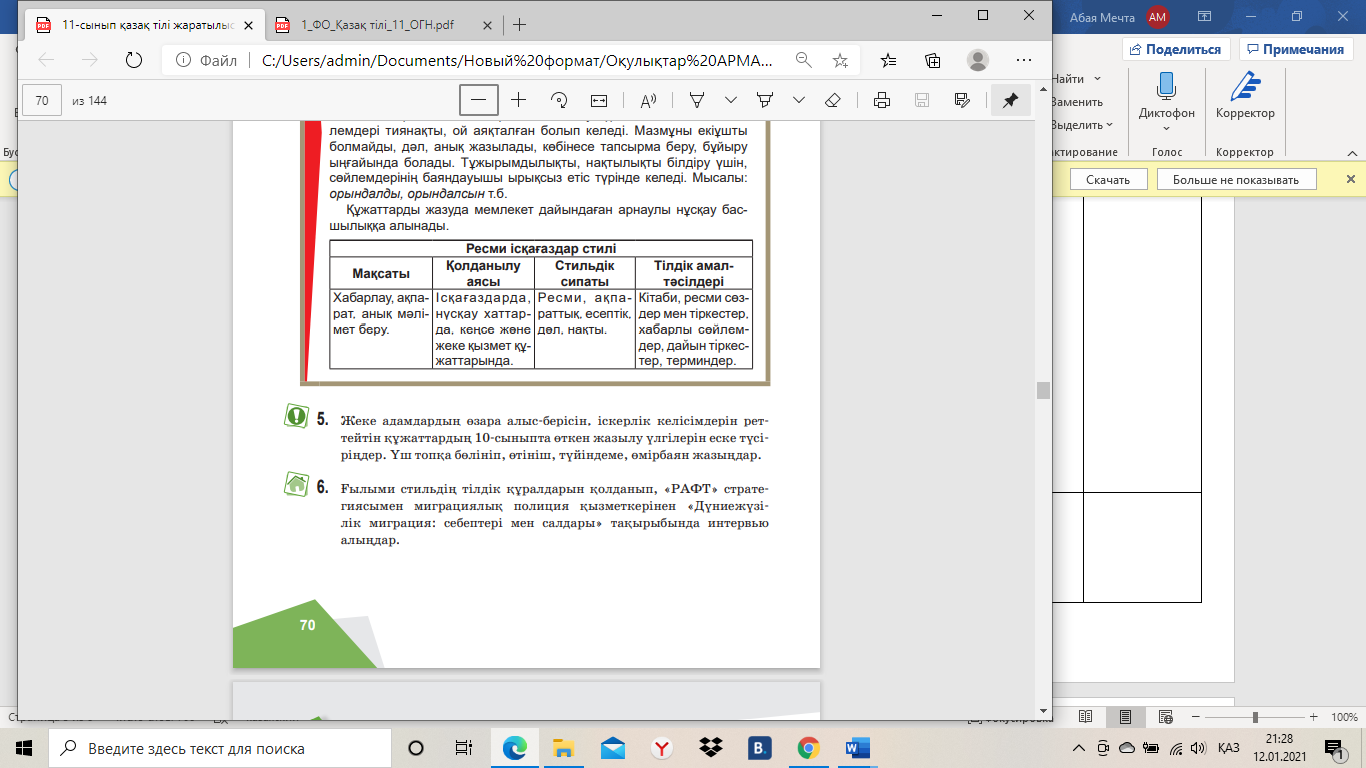
Task: Switch to the 1_ФО_Қазақ тілі_11_ОГН.pdf tab
Action: 378,25
